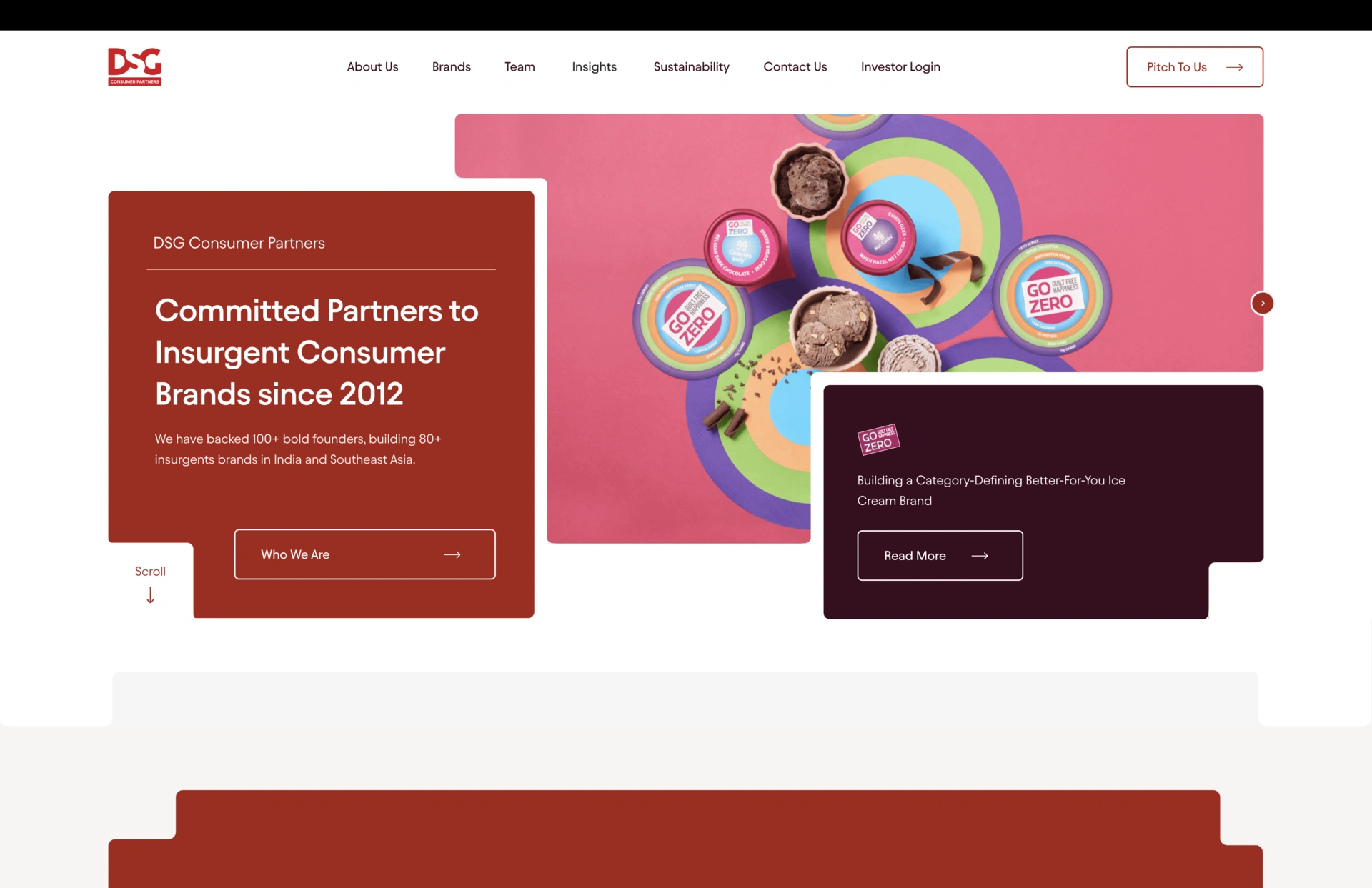This screenshot has width=1372, height=888.
Task: Click the next slide chevron on carousel
Action: coord(1263,303)
